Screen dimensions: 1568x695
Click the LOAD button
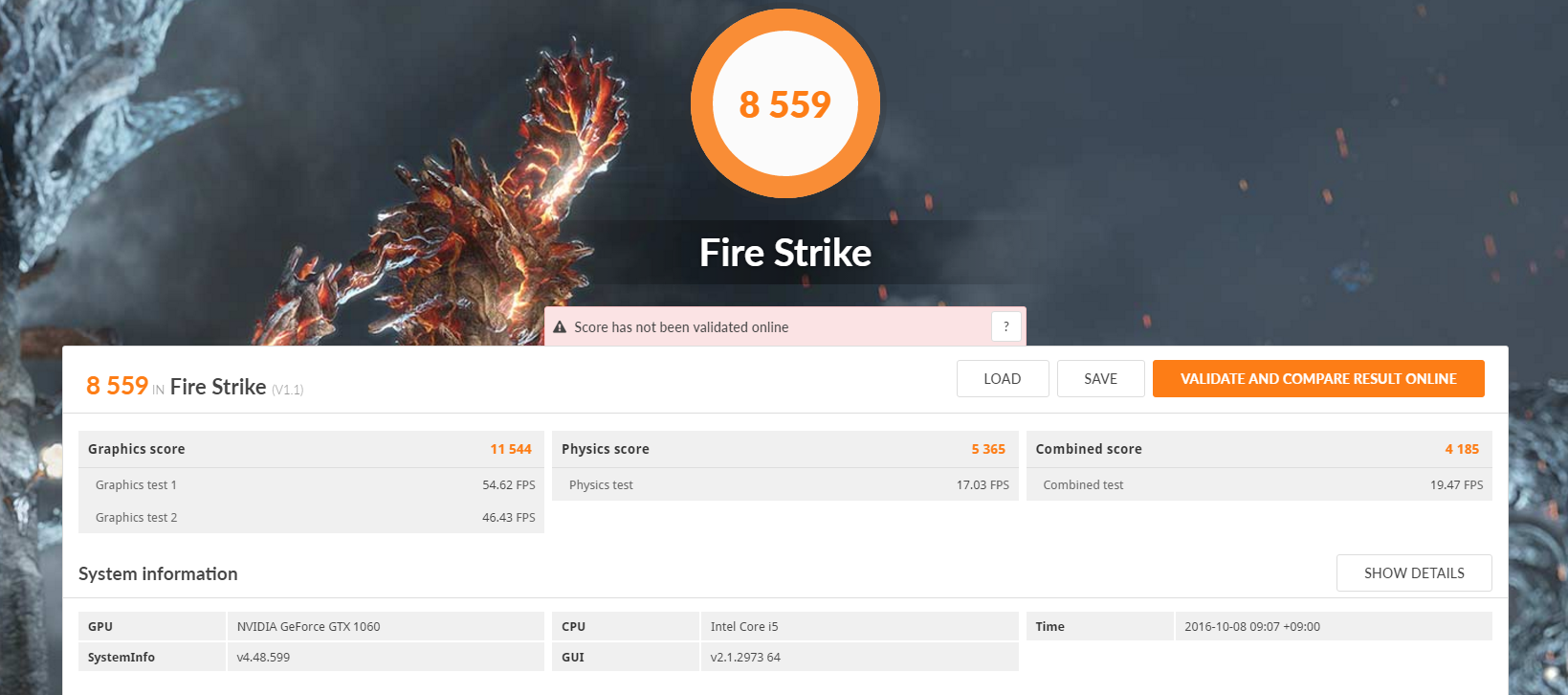1003,379
